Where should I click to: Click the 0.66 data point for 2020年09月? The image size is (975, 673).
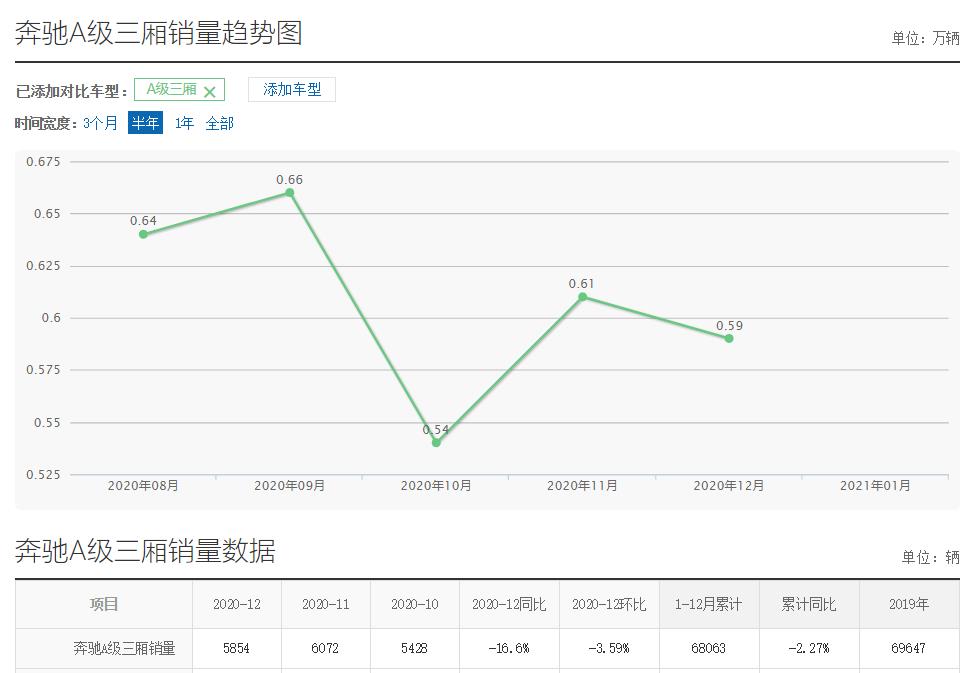290,193
